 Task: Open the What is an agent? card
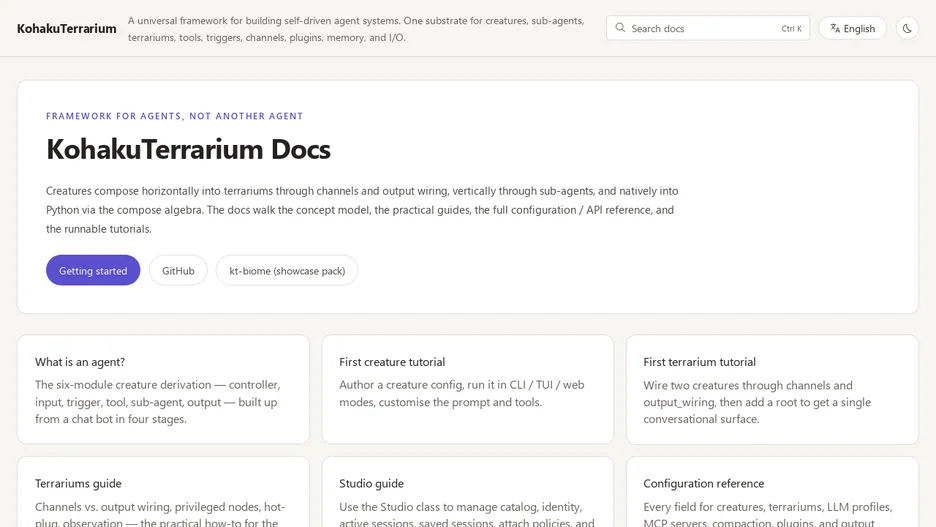pos(164,389)
